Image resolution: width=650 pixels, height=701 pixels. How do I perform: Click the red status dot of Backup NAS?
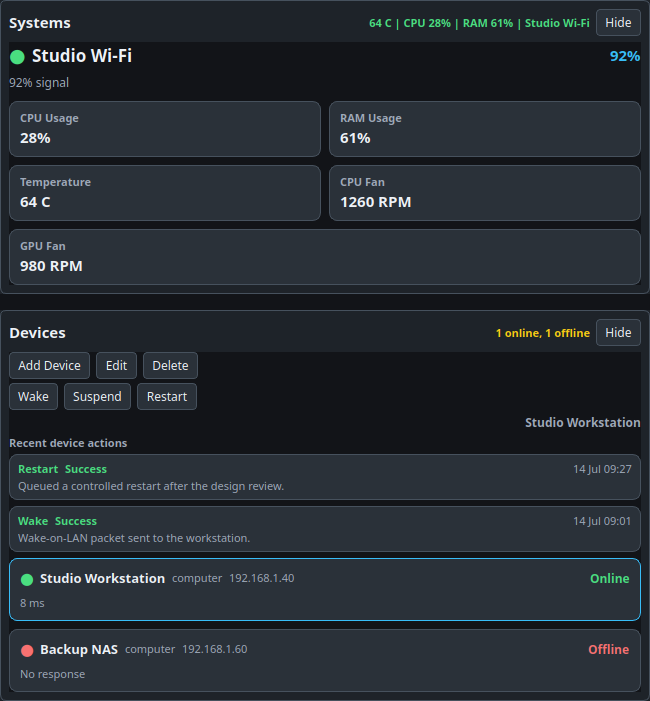(27, 650)
